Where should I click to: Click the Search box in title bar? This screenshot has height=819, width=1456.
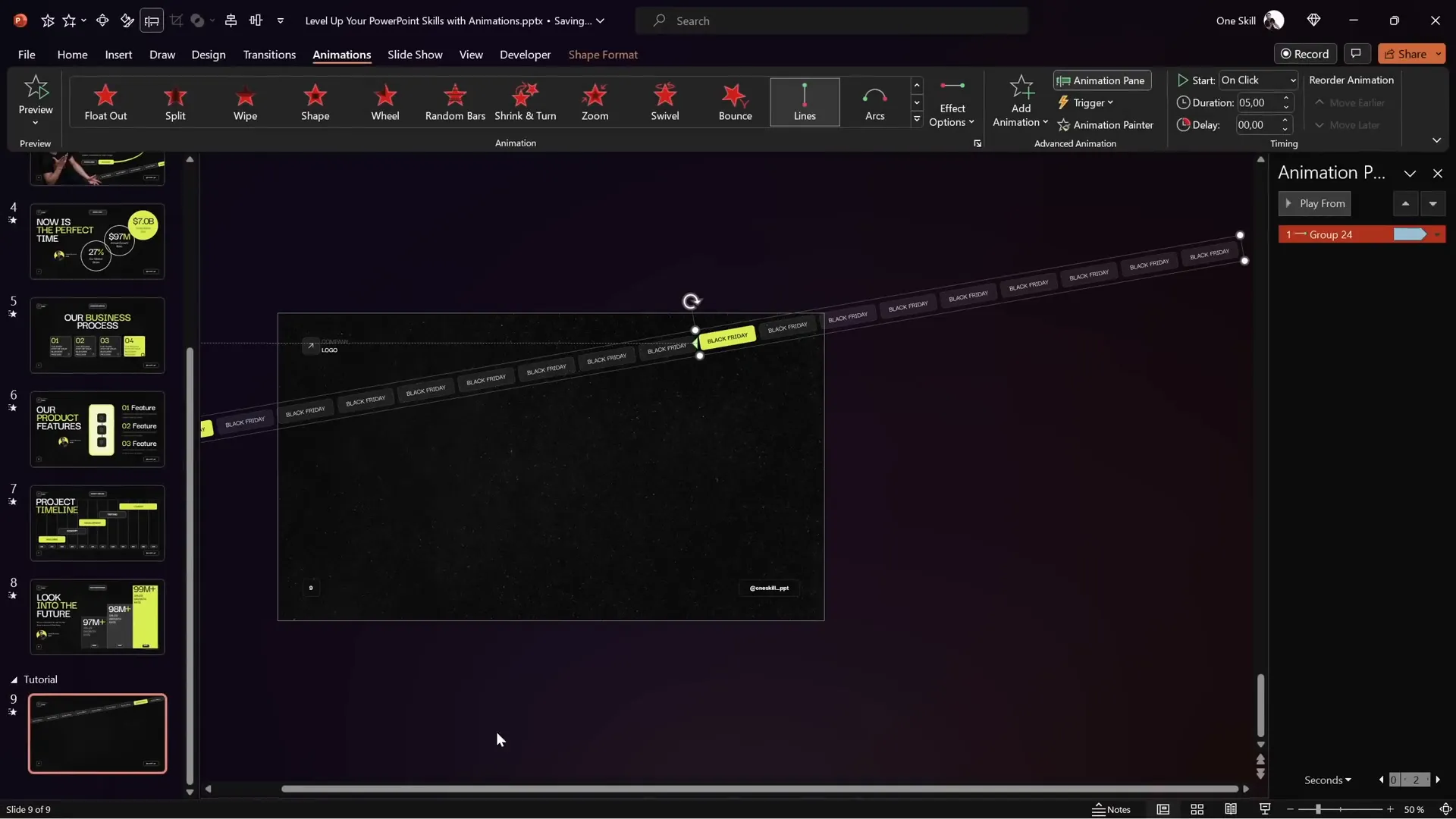click(x=831, y=20)
